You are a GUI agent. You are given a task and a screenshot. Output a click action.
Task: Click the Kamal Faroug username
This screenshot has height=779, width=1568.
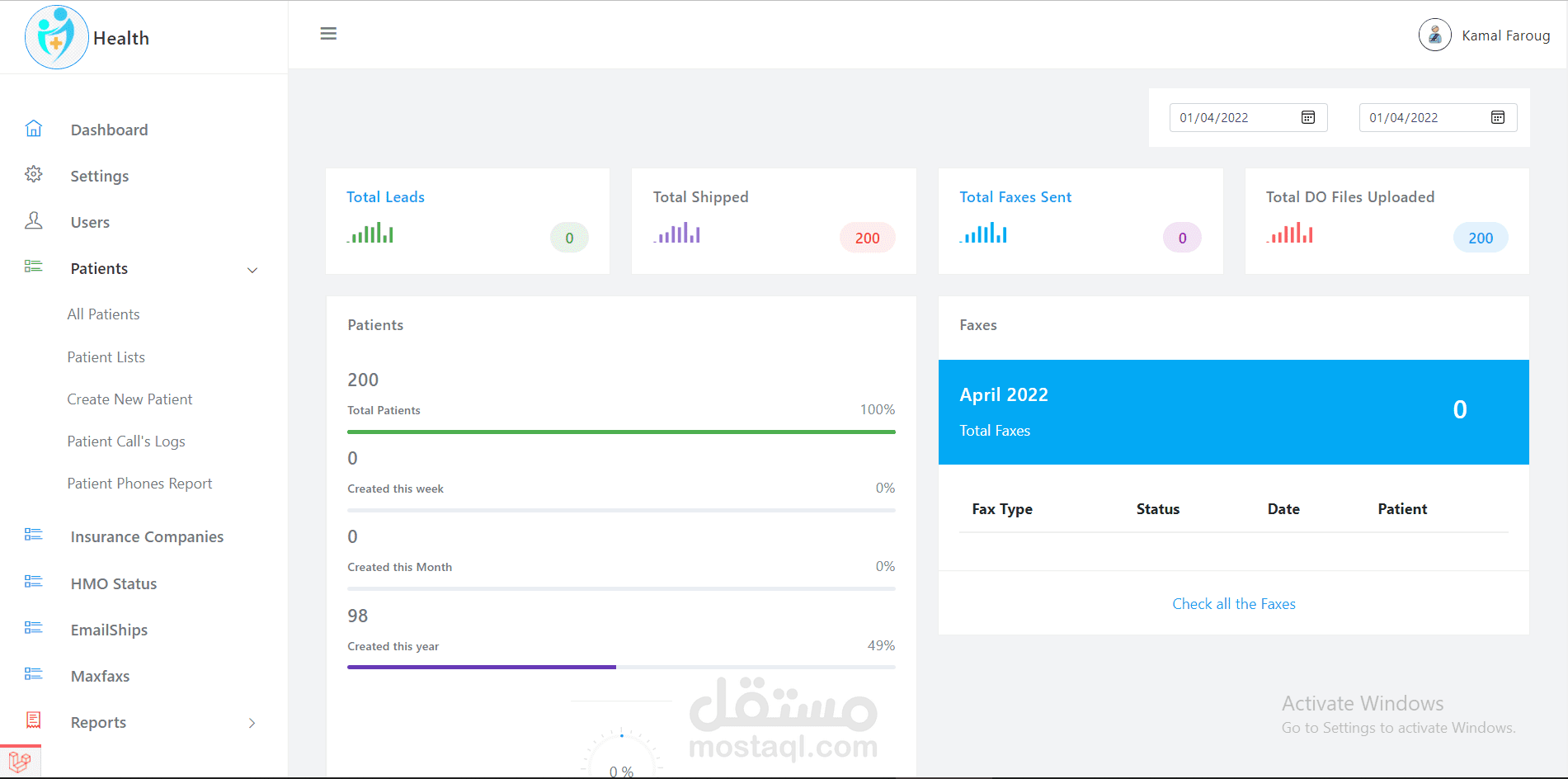(1505, 35)
